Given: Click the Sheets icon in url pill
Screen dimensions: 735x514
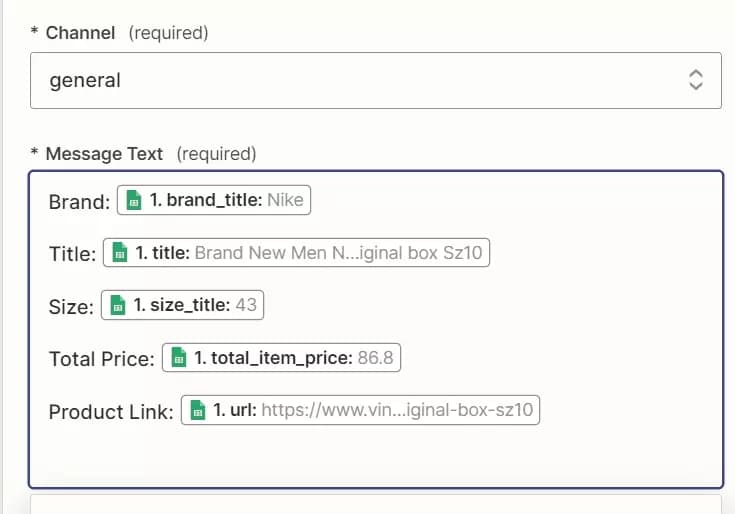Looking at the screenshot, I should point(199,410).
